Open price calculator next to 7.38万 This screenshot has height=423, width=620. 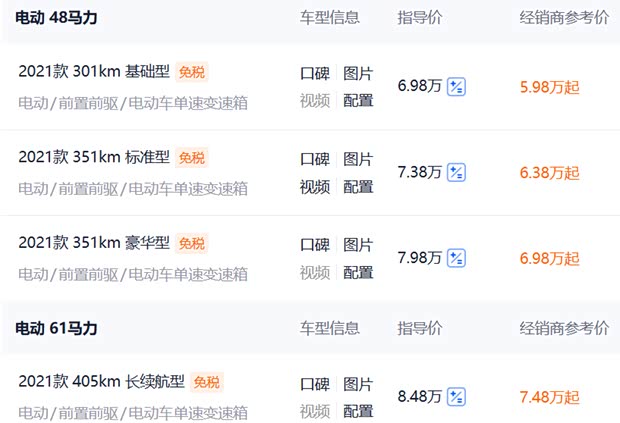point(456,173)
